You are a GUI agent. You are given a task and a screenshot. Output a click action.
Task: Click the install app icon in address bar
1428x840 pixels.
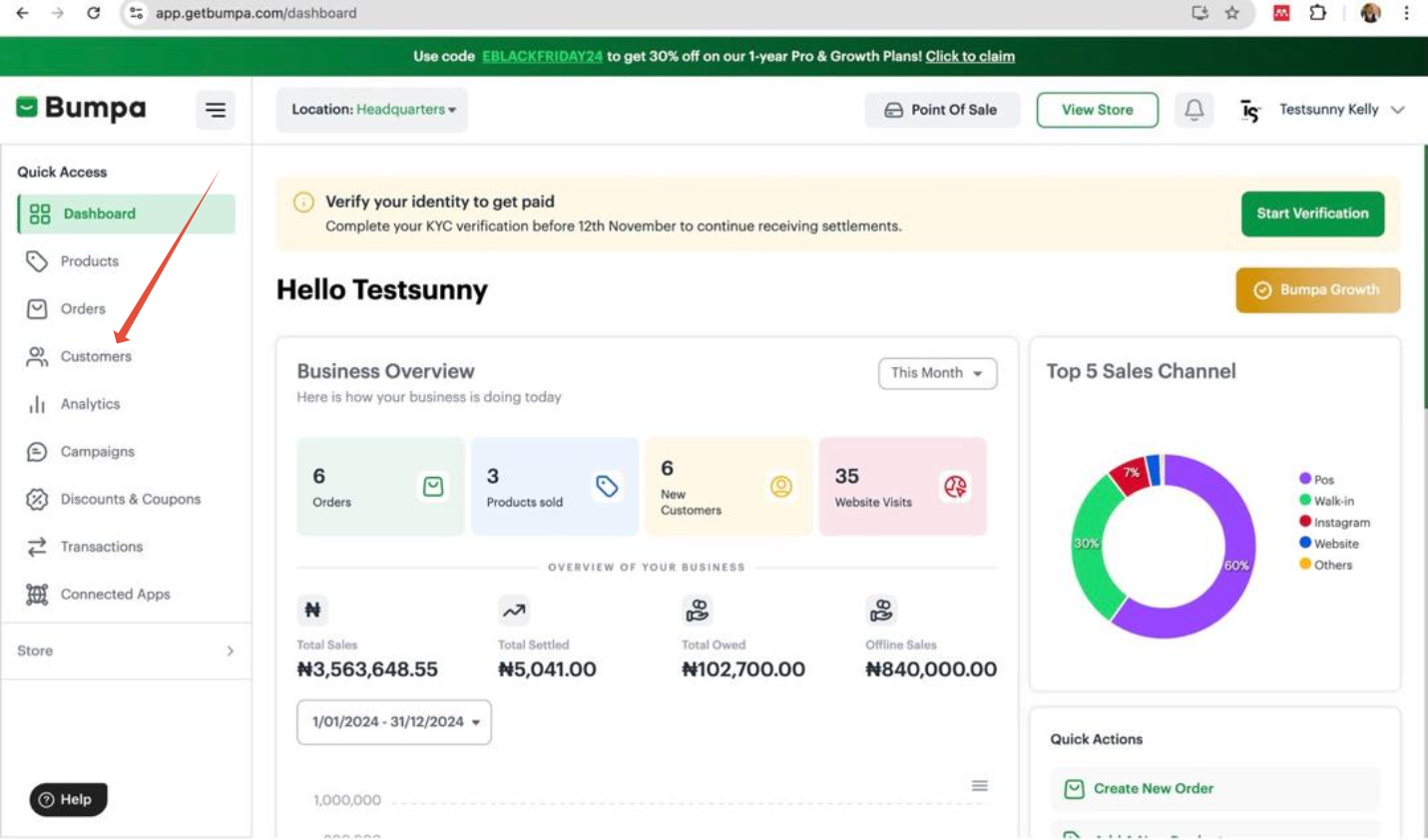click(x=1199, y=13)
